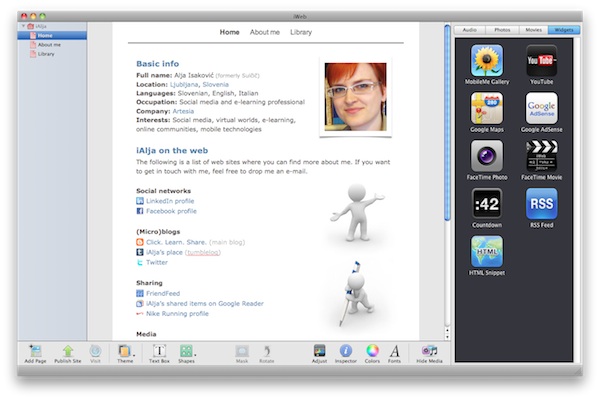Collapse the iAlja site tree

point(23,26)
